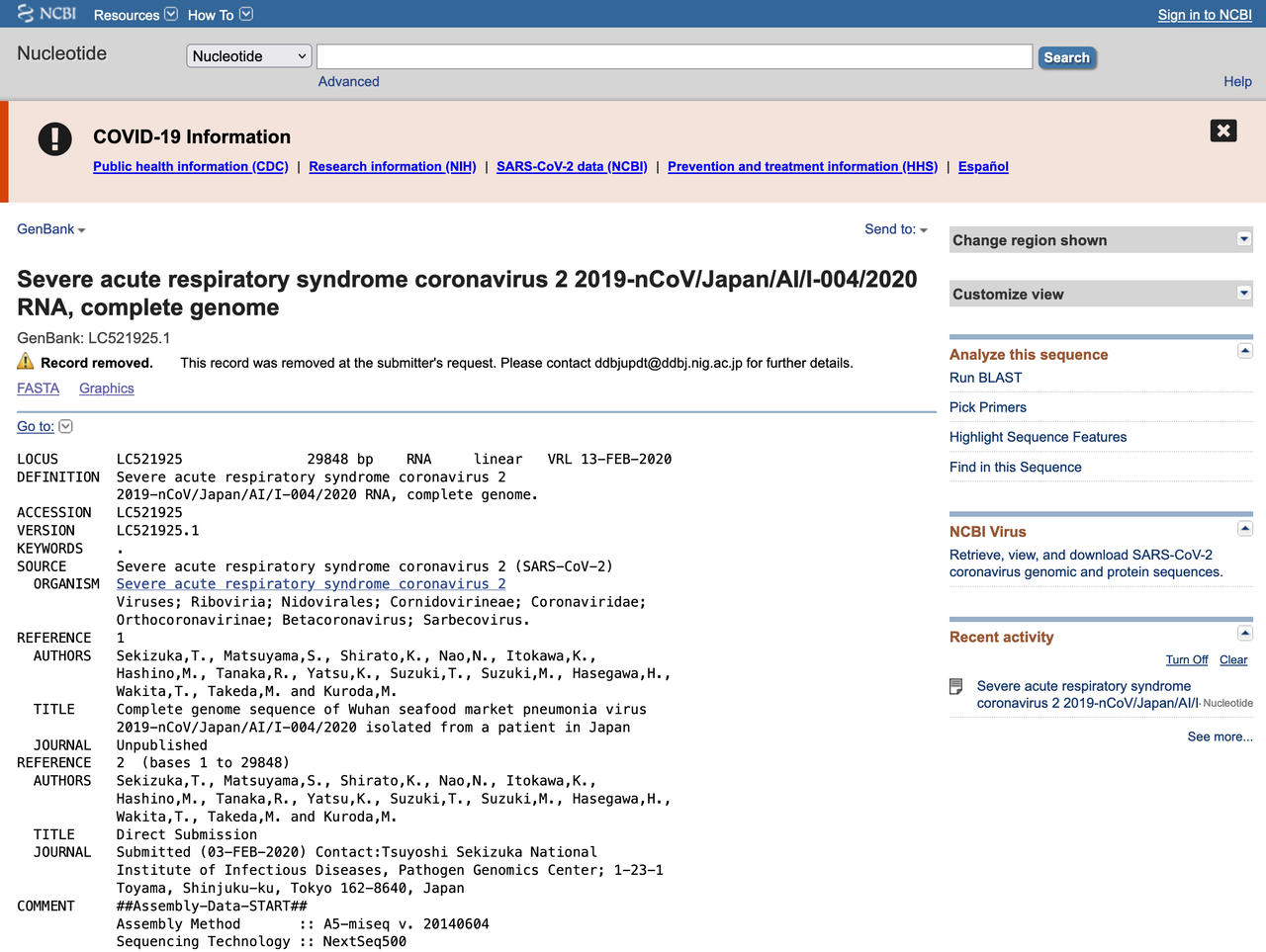Screen dimensions: 1266x952
Task: Open the Go to dropdown
Action: click(45, 427)
